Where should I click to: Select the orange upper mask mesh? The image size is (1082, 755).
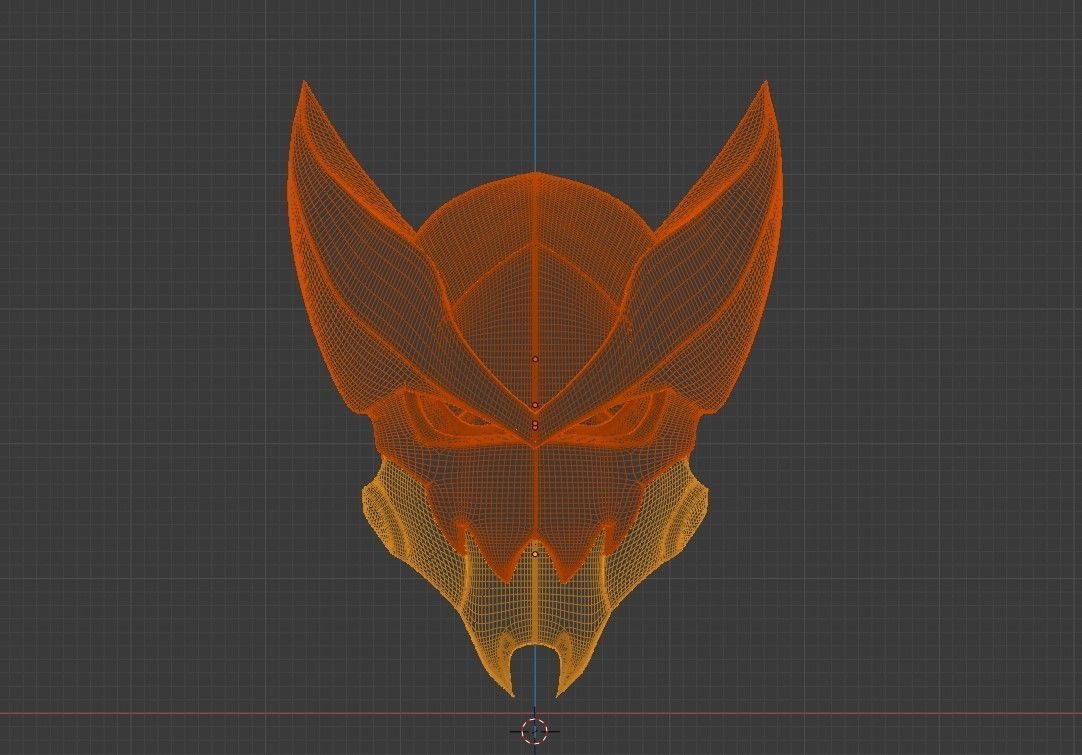535,331
